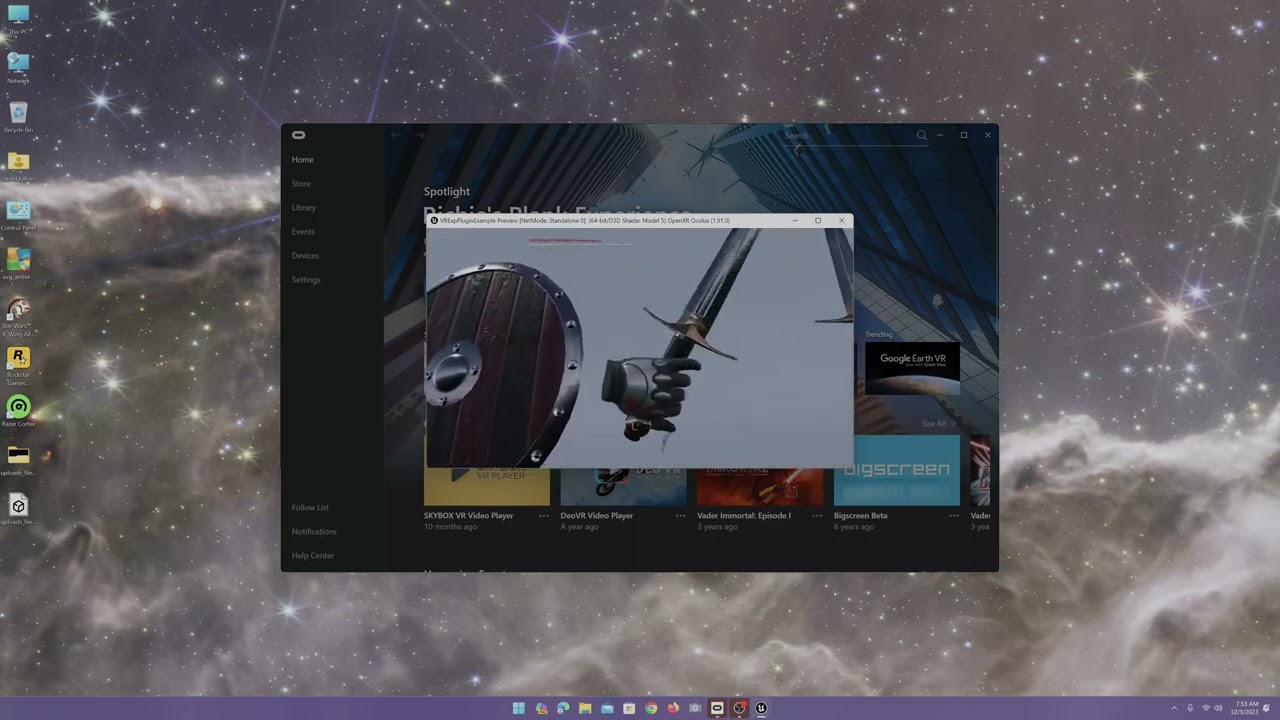The image size is (1280, 720).
Task: Open Settings in the Oculus sidebar
Action: pos(306,280)
